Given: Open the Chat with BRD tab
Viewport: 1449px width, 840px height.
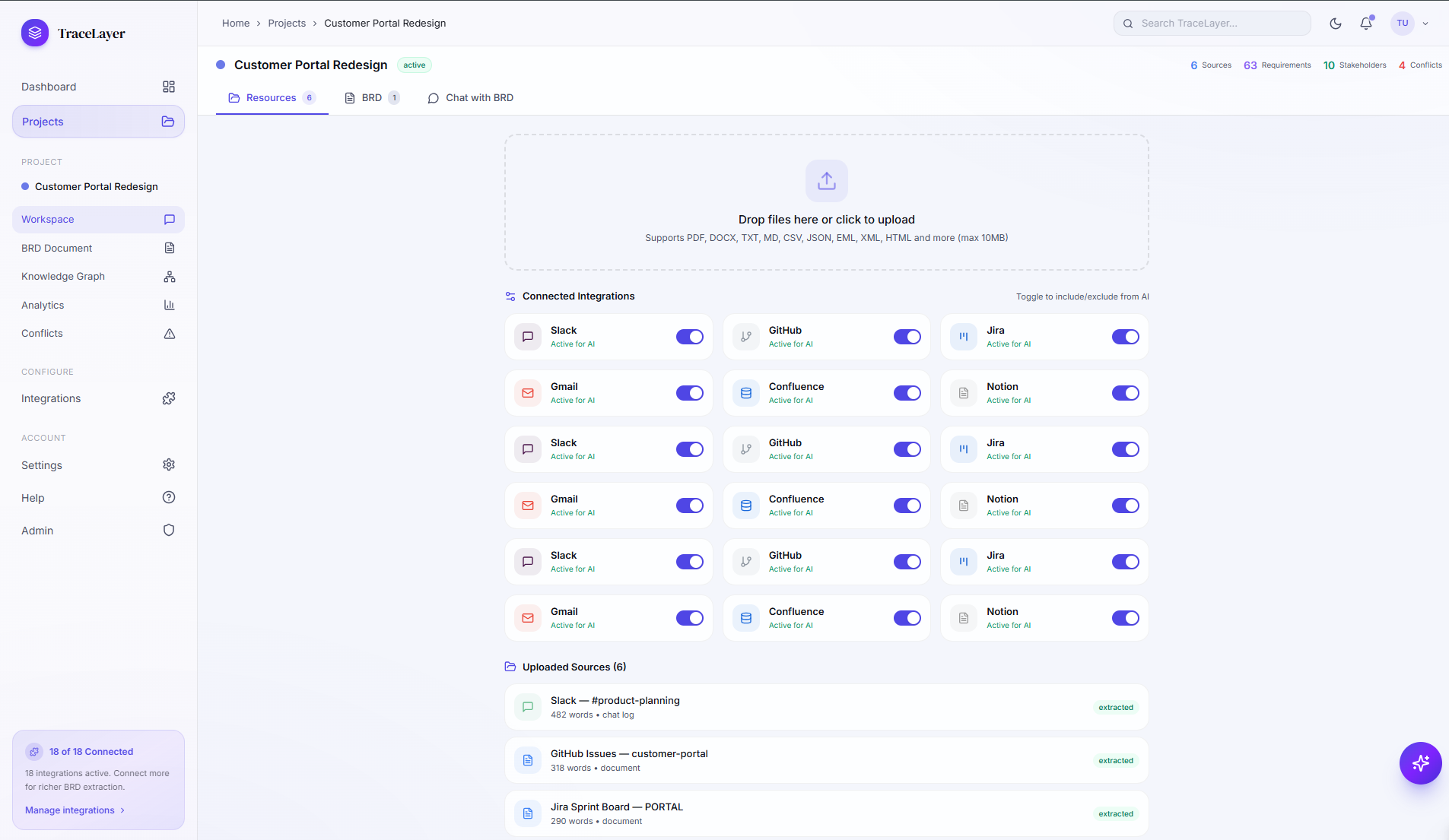Looking at the screenshot, I should coord(471,98).
